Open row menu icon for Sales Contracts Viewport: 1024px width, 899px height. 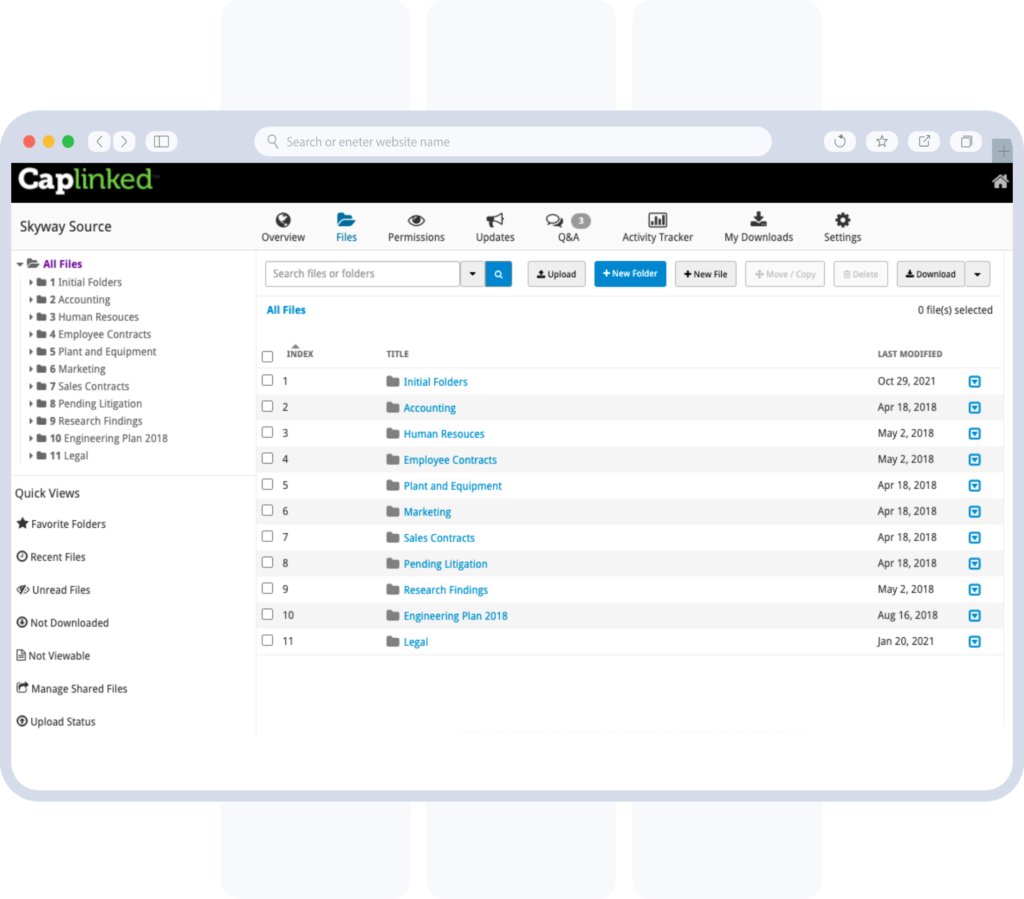point(974,537)
